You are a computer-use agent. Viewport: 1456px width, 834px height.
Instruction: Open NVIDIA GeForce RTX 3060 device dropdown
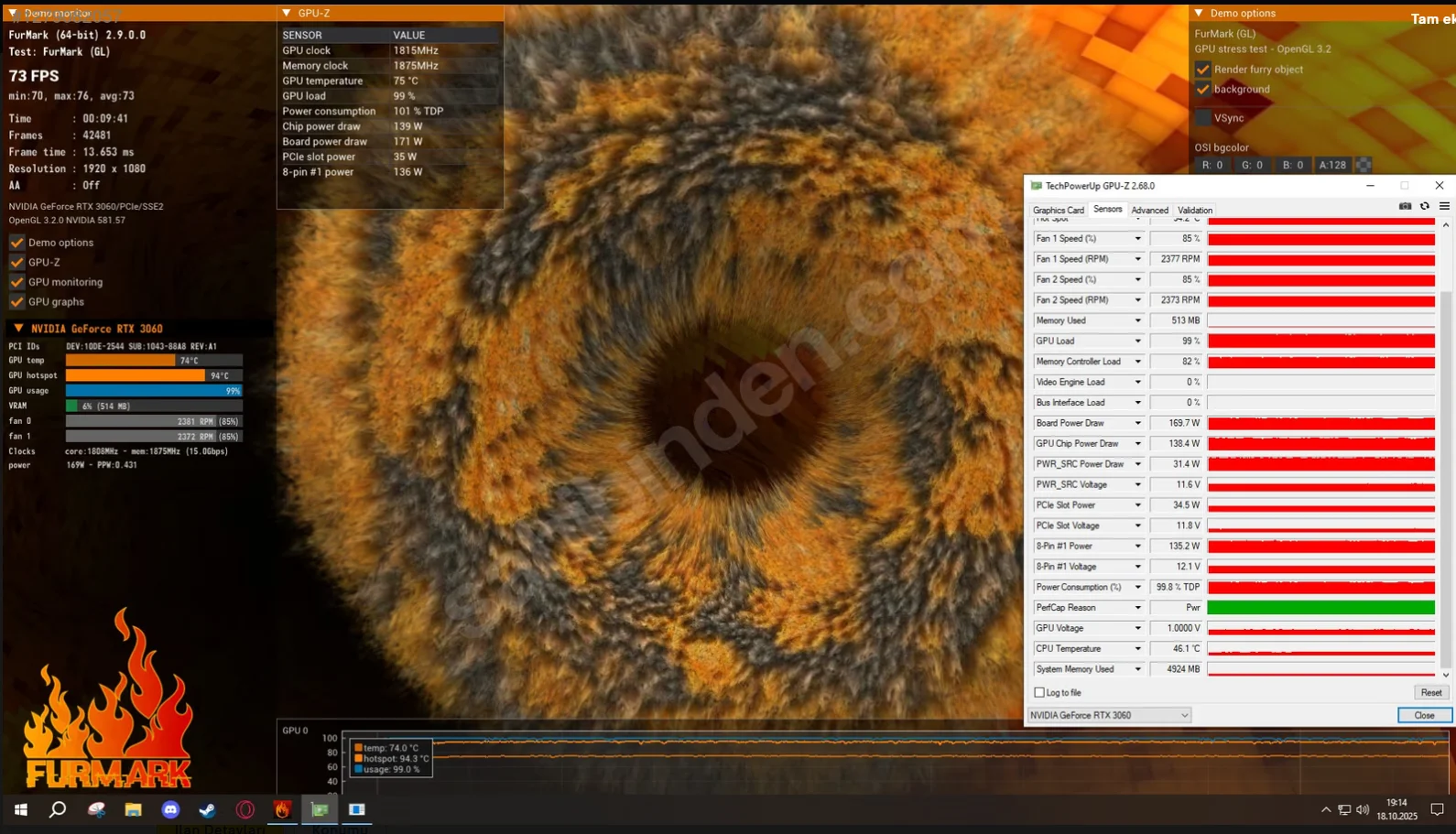(1183, 716)
